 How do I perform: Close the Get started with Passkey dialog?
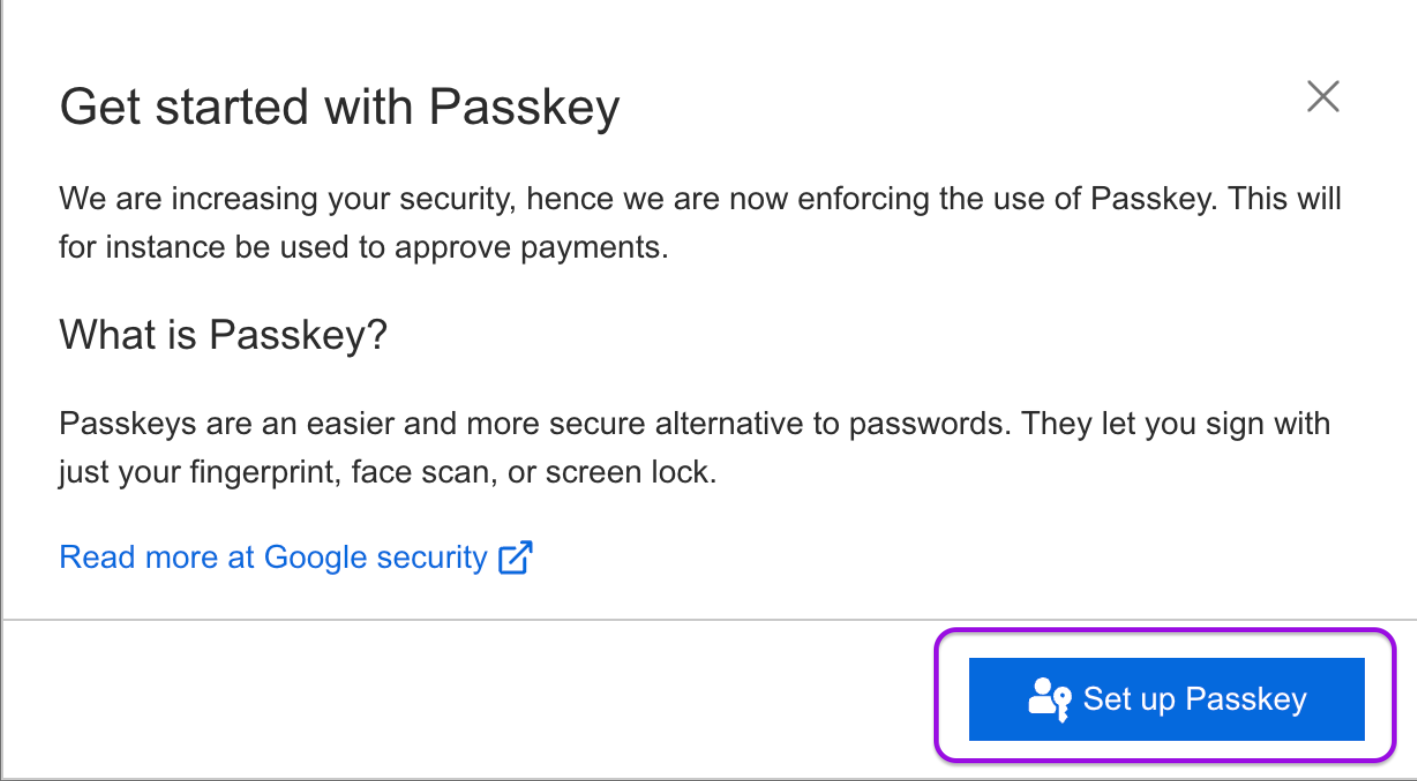click(1323, 97)
